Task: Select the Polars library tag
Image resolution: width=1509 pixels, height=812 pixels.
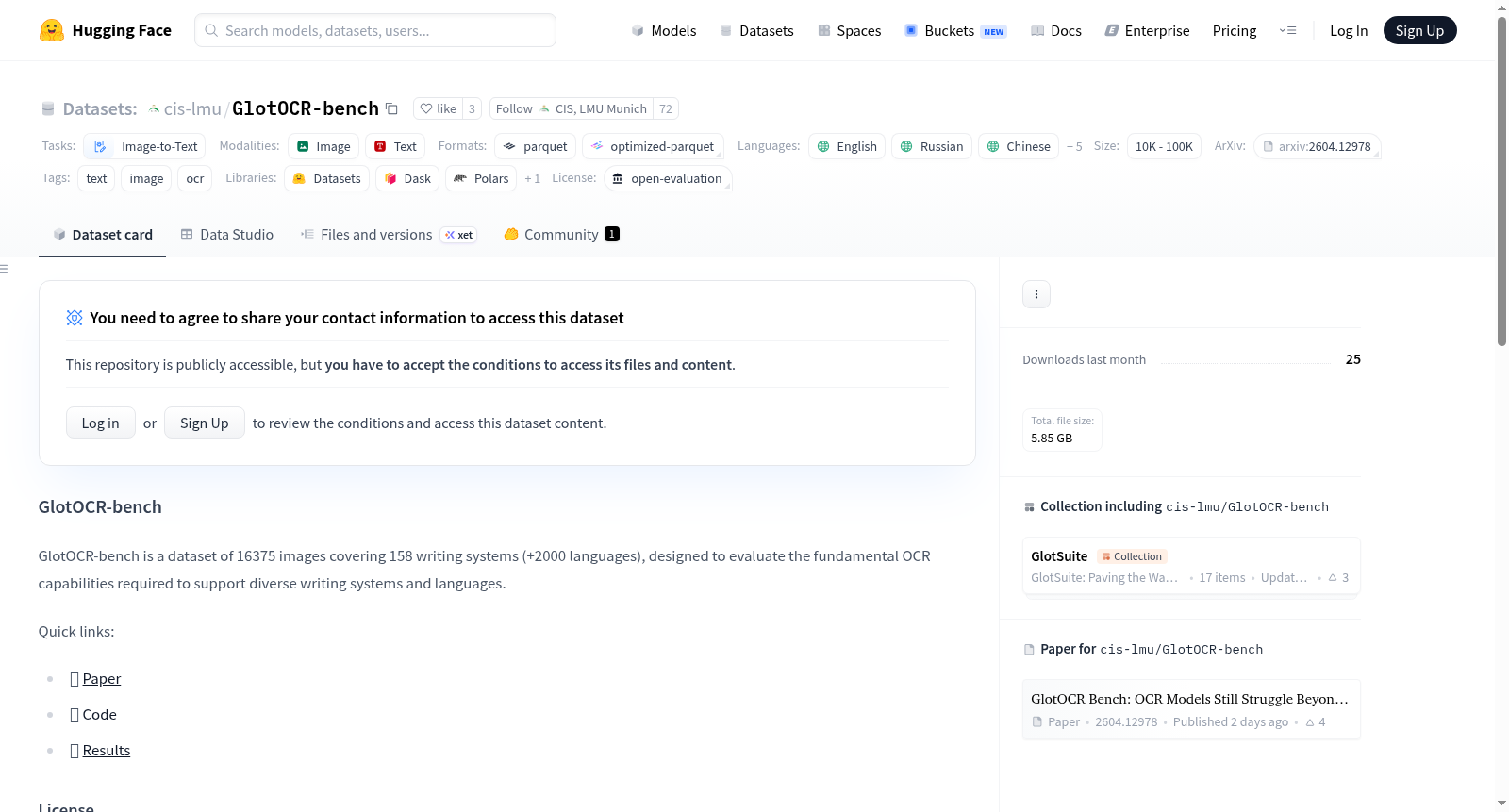Action: click(x=481, y=178)
